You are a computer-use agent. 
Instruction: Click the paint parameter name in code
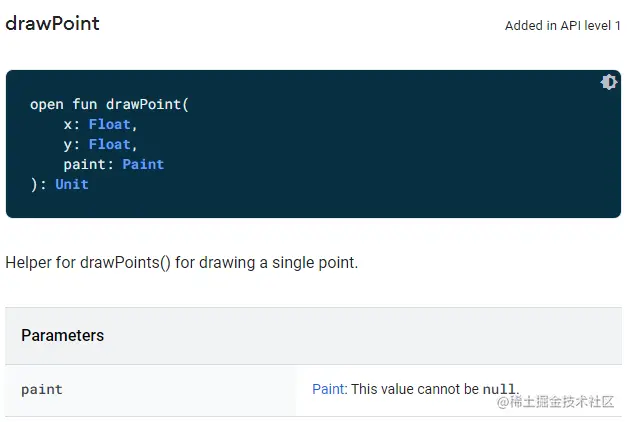pyautogui.click(x=85, y=164)
